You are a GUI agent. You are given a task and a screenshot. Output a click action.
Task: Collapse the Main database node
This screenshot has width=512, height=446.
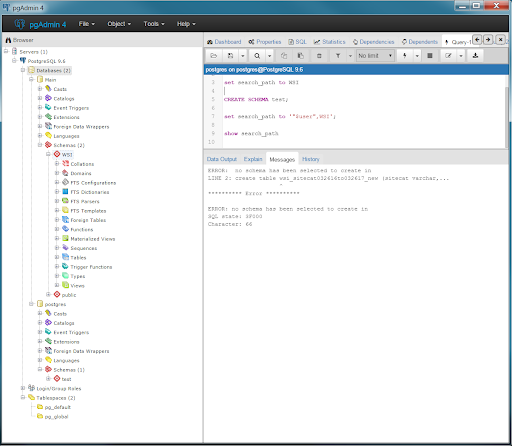[31, 79]
